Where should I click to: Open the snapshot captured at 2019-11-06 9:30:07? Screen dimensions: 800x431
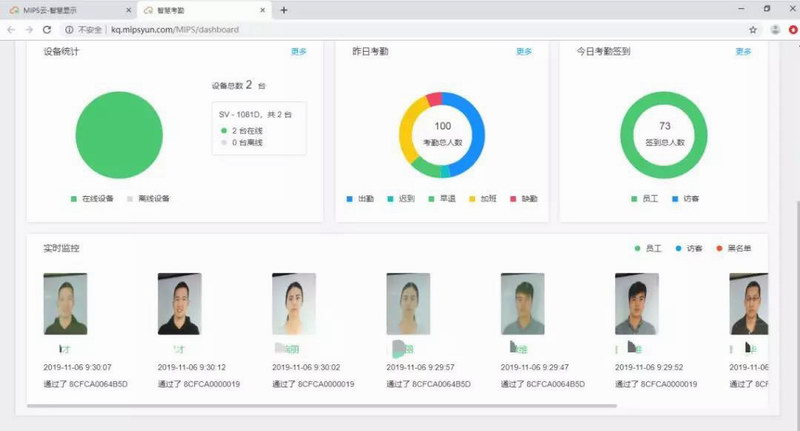65,304
